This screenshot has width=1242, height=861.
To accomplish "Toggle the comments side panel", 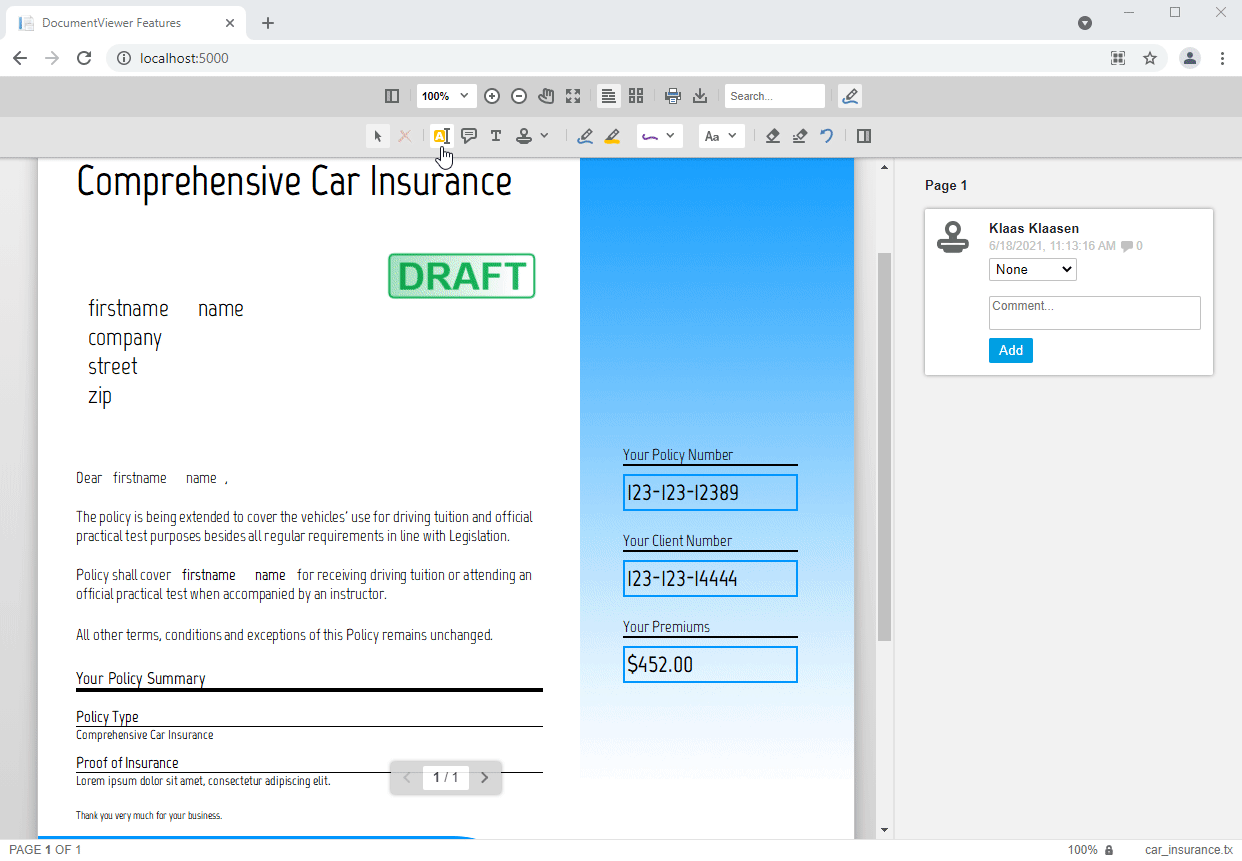I will click(x=864, y=136).
